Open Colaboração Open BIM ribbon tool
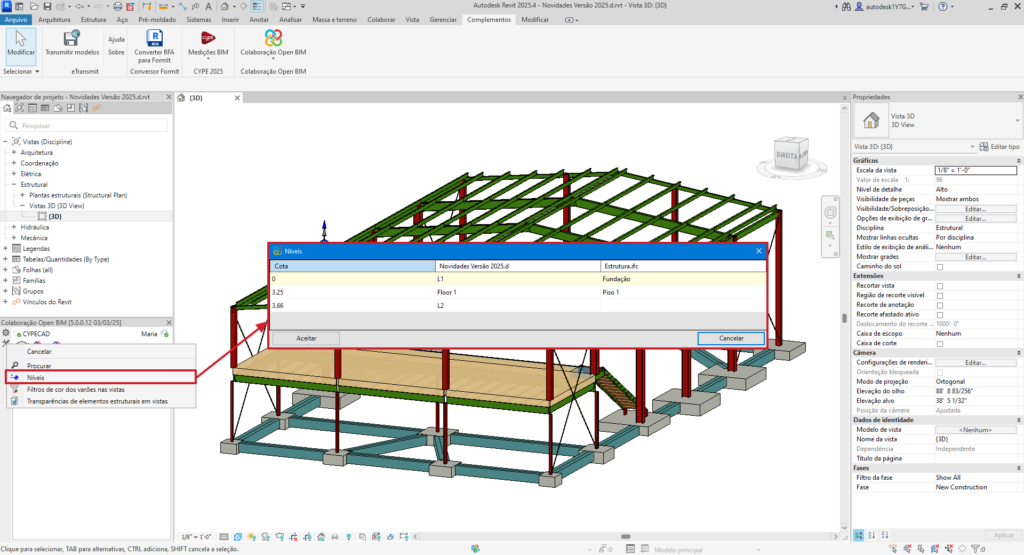The height and width of the screenshot is (555, 1024). [273, 43]
